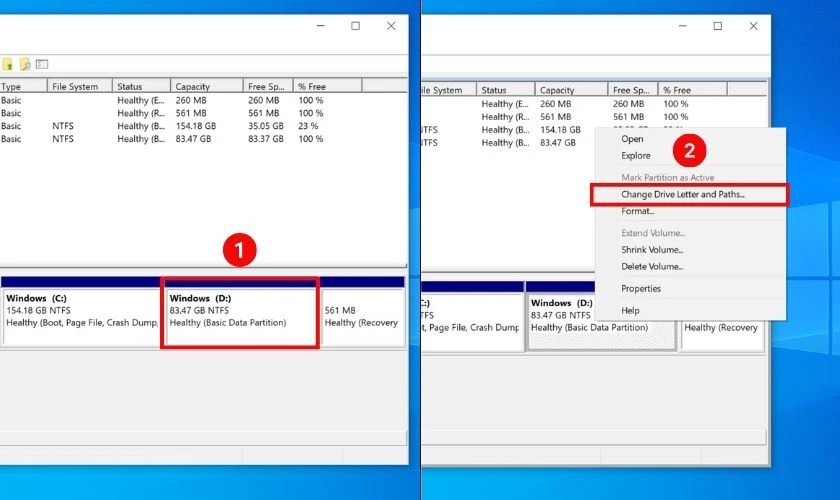The width and height of the screenshot is (840, 500).
Task: Click the % Free column header in right window
Action: (x=693, y=90)
